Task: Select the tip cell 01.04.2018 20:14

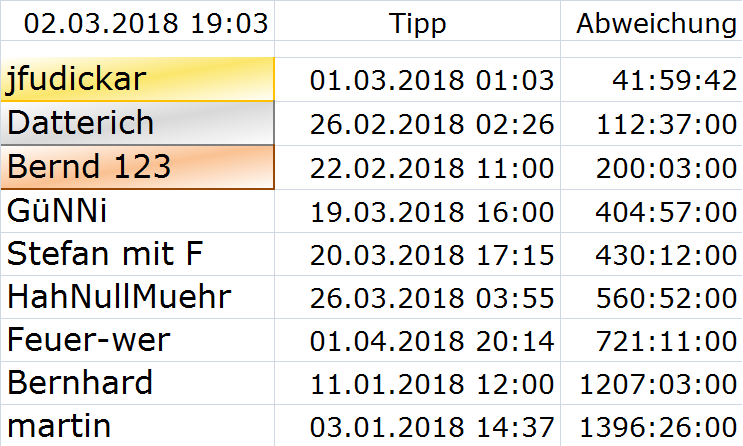Action: (x=431, y=341)
